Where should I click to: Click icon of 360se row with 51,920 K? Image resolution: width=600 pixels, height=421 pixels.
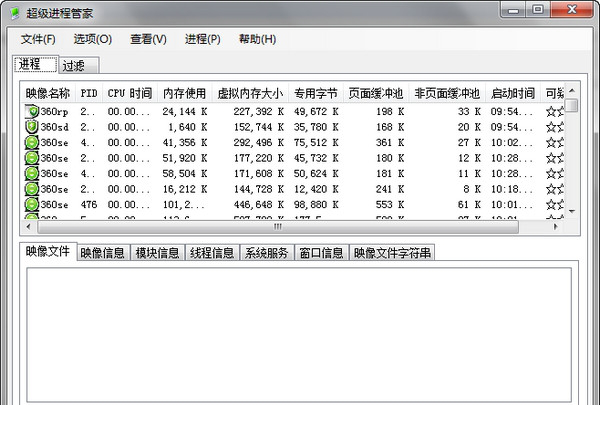32,158
